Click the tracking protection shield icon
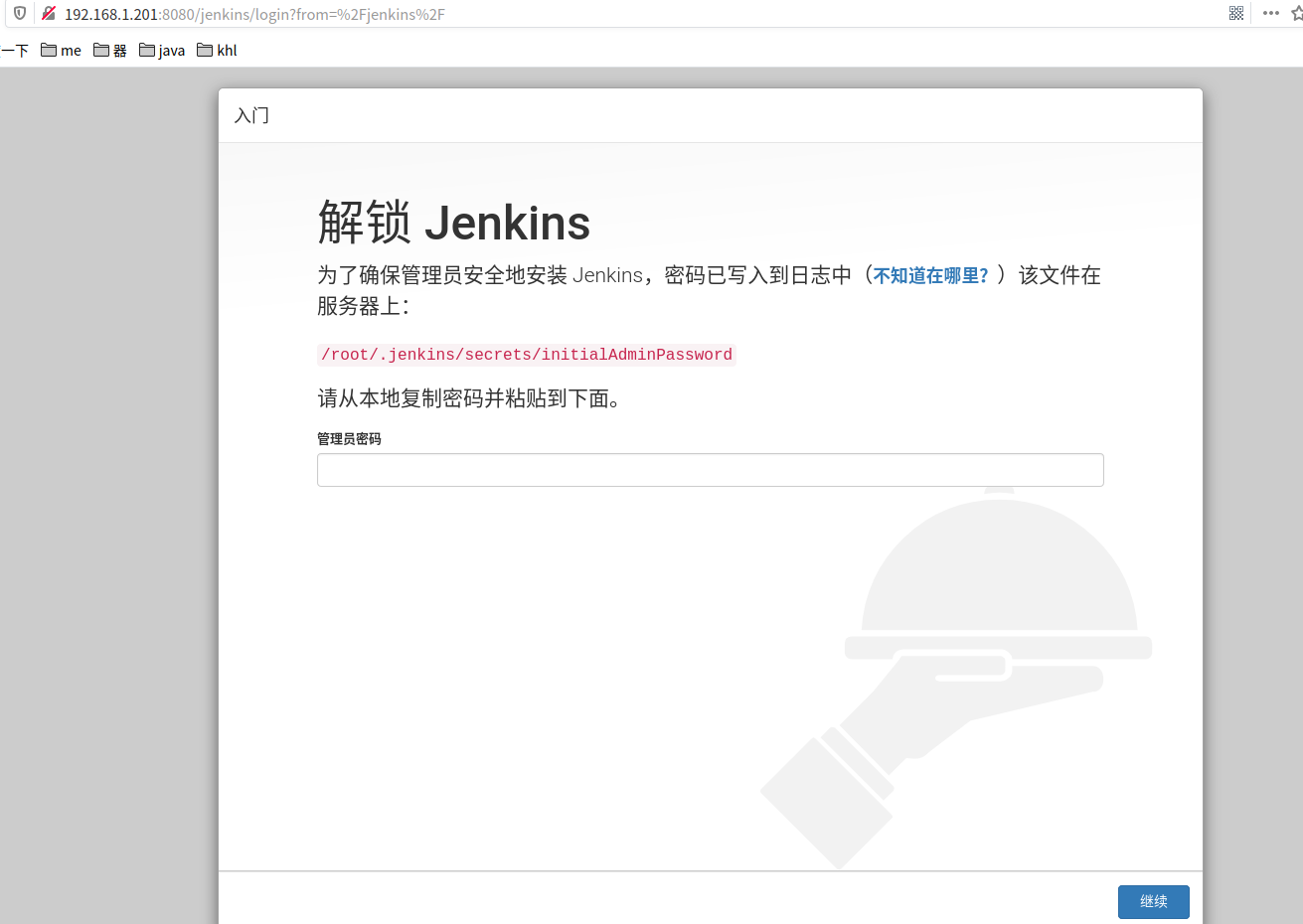 click(x=19, y=13)
